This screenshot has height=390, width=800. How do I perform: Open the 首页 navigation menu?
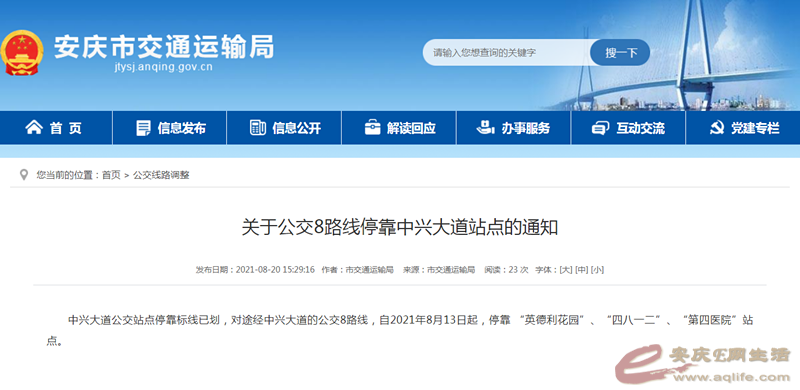(56, 128)
